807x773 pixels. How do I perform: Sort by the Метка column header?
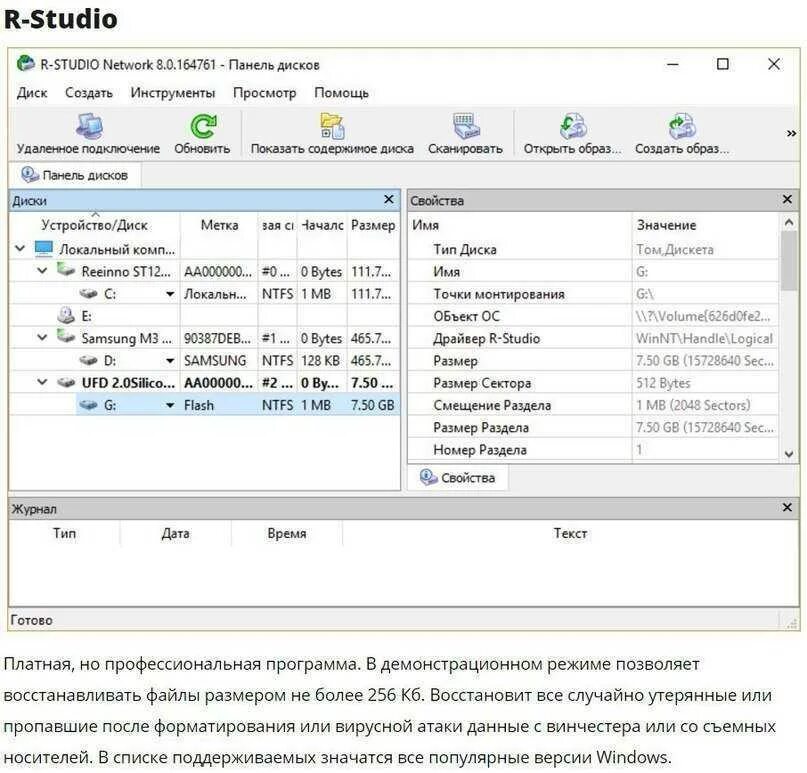pyautogui.click(x=219, y=225)
